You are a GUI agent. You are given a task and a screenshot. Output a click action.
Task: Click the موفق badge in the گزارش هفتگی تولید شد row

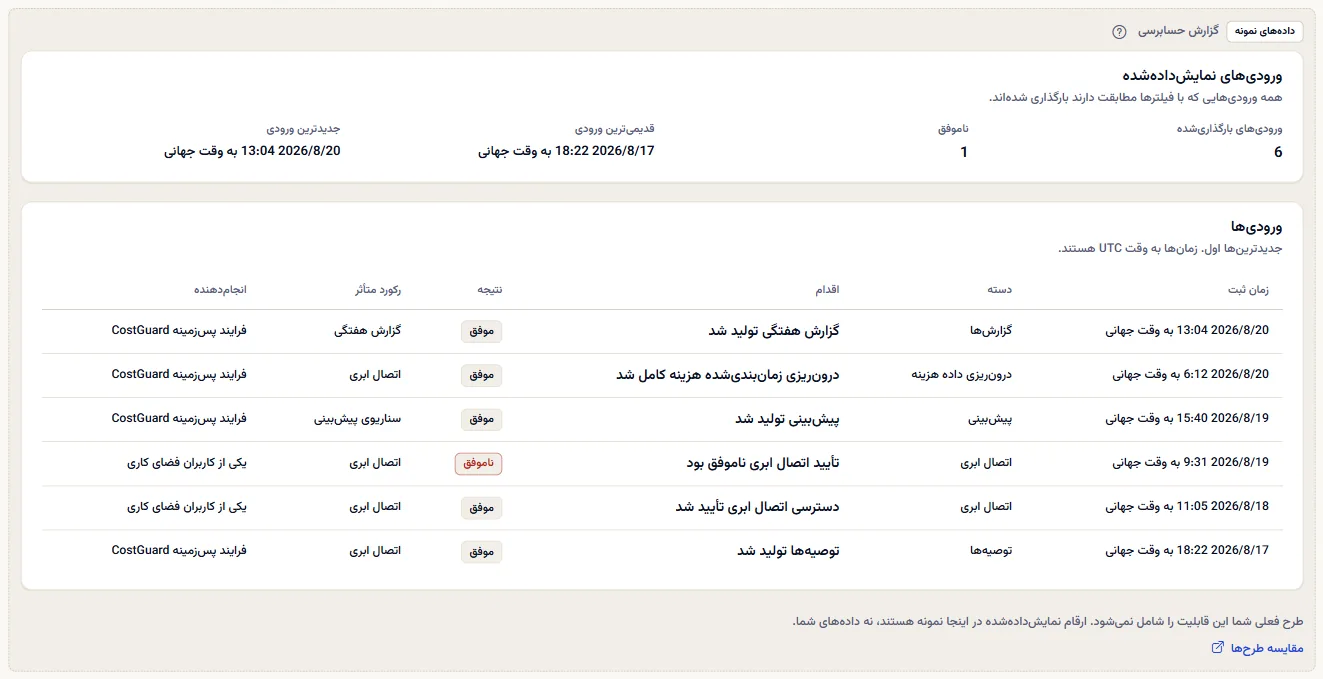[x=482, y=331]
